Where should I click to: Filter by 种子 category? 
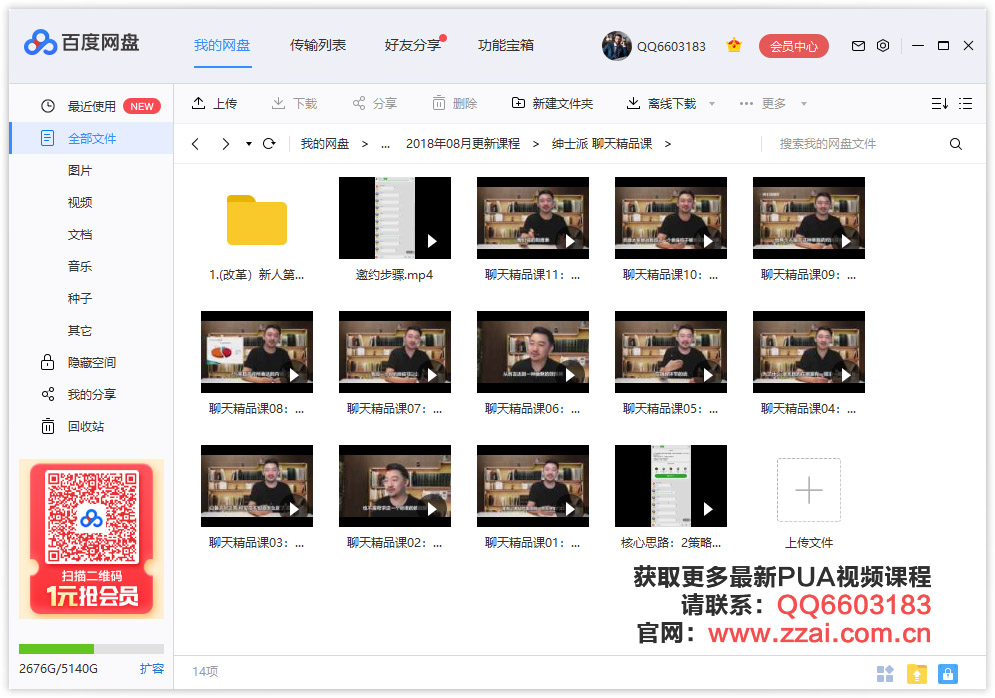80,299
